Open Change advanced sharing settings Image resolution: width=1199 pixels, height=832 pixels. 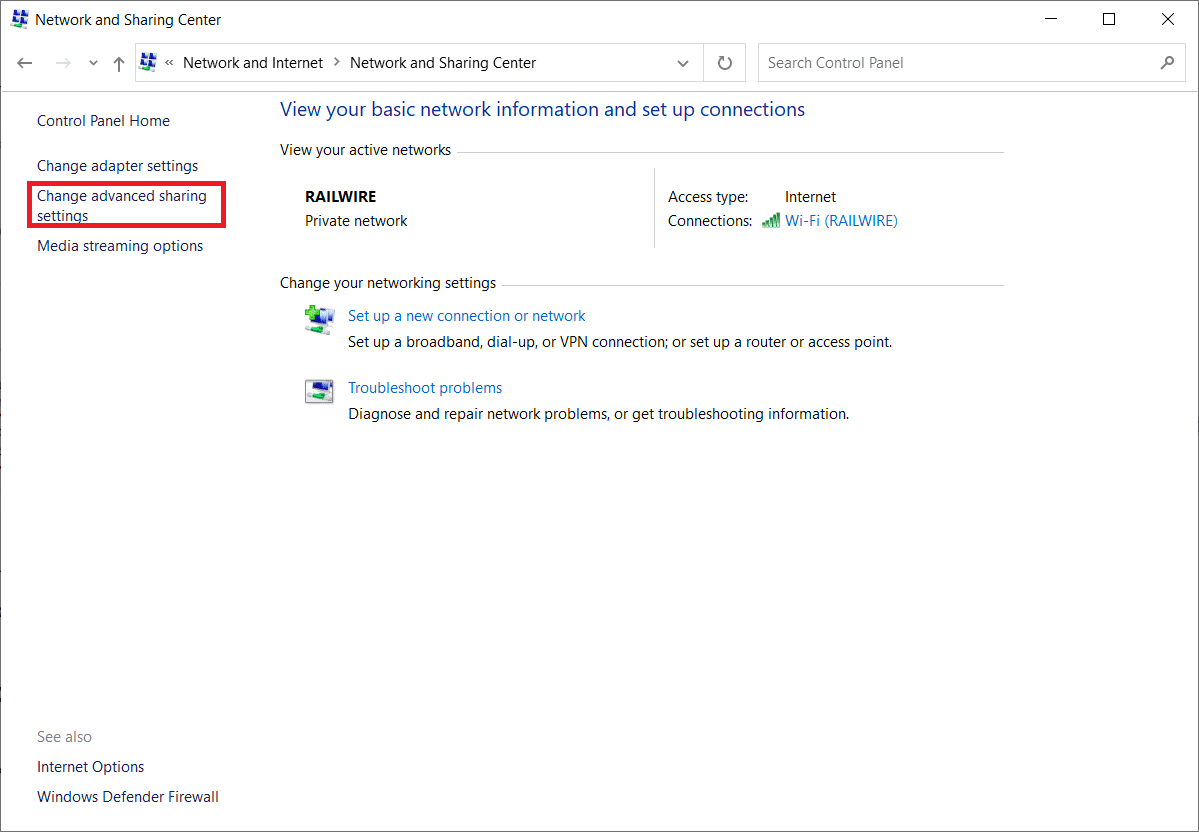click(x=122, y=206)
